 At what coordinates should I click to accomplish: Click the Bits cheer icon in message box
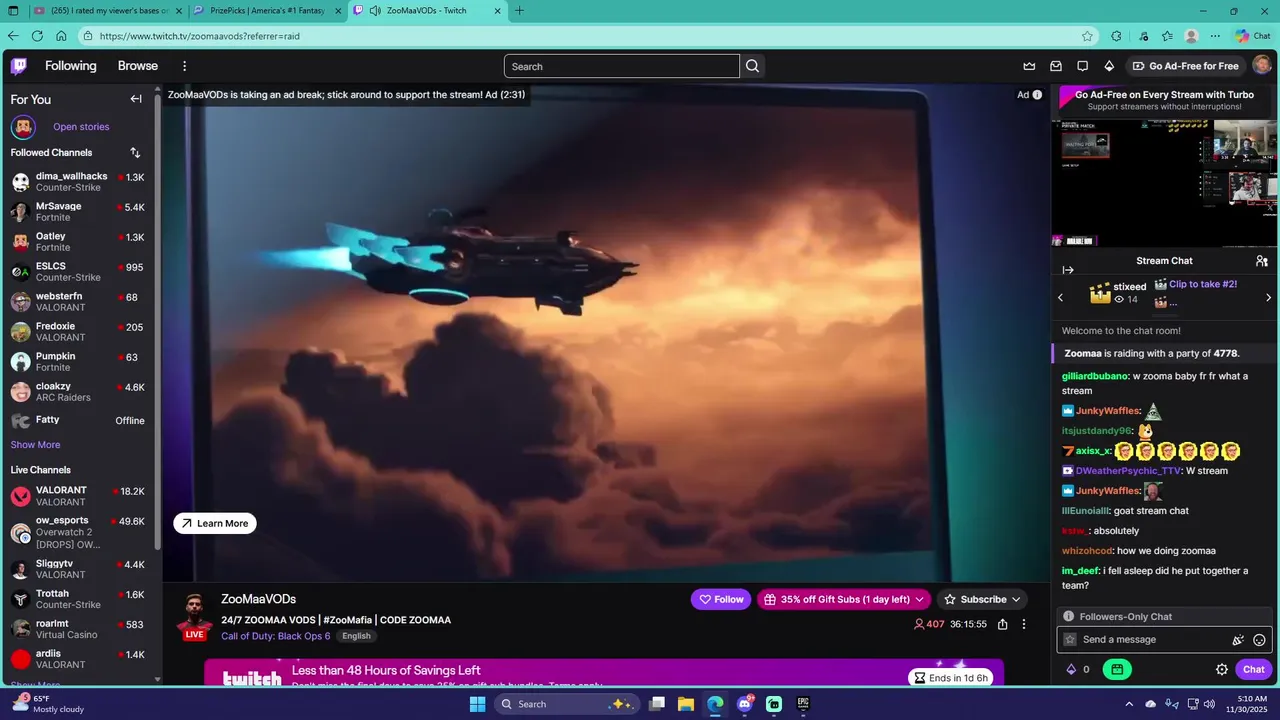pos(1238,640)
